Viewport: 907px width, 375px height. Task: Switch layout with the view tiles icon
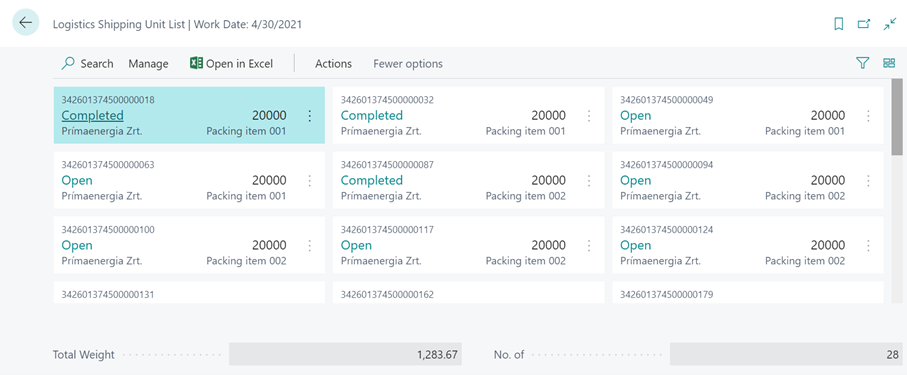pos(889,63)
